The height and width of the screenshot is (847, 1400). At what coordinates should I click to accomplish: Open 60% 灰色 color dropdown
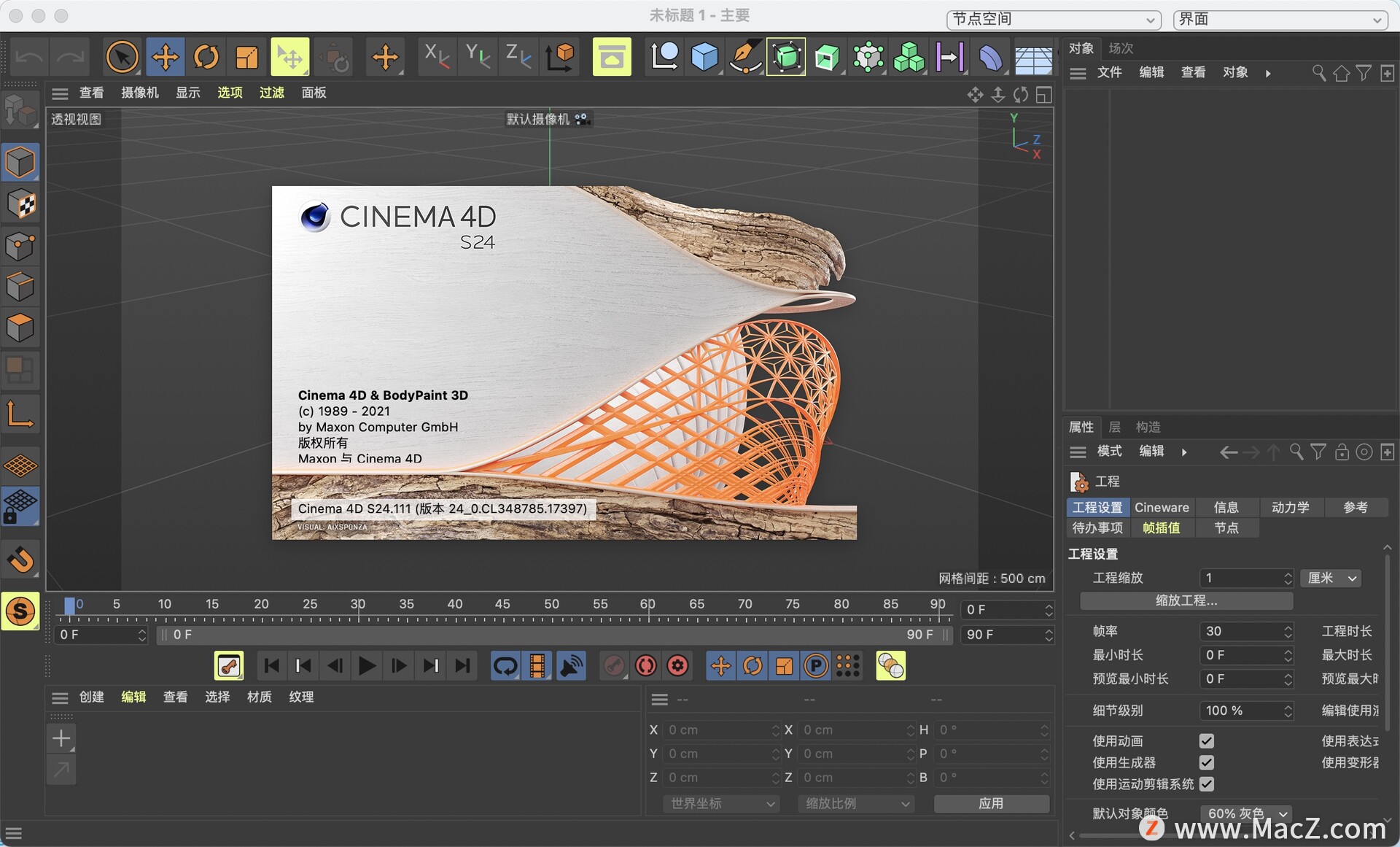click(1247, 813)
